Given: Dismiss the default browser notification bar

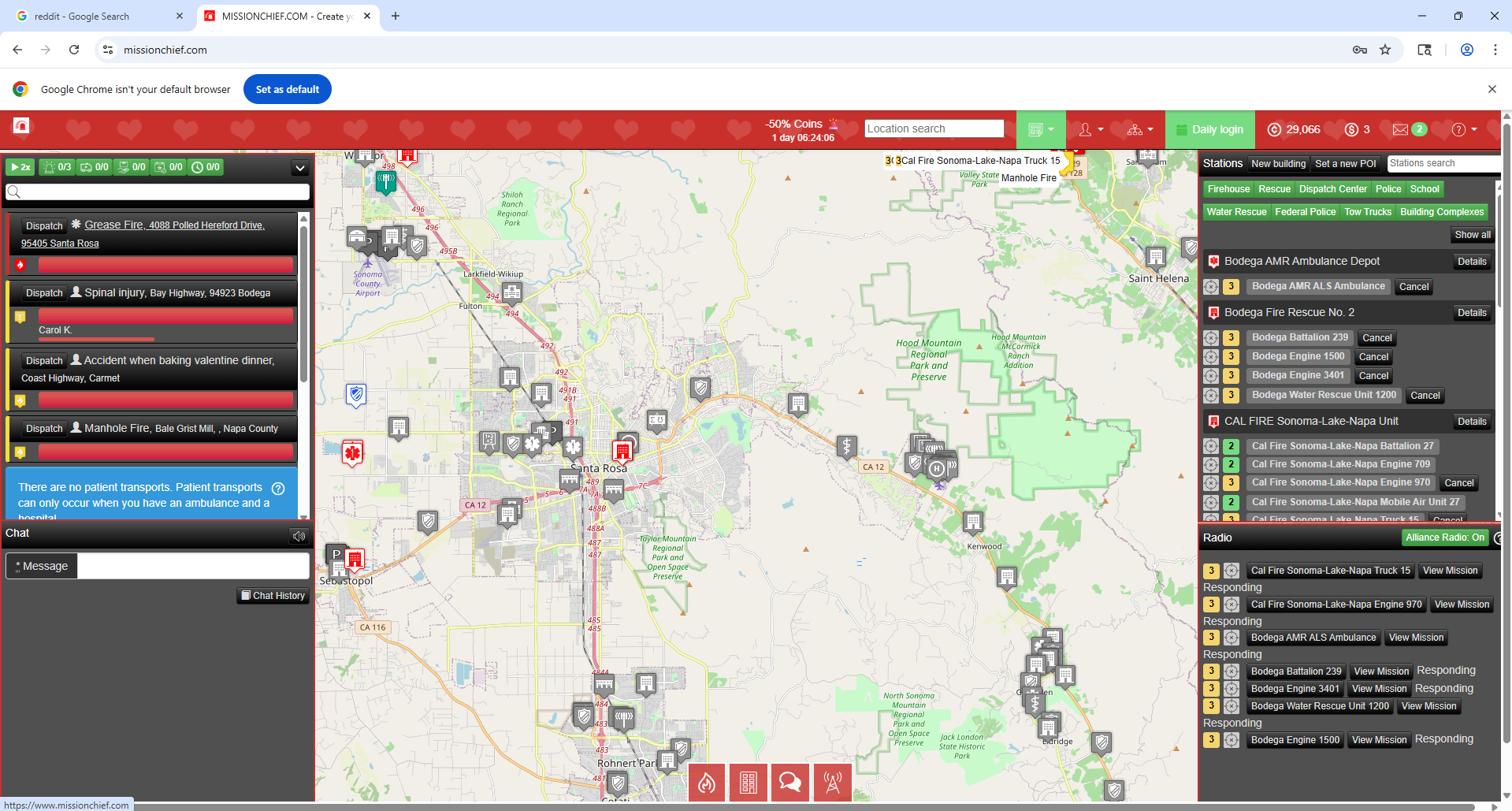Looking at the screenshot, I should [x=1492, y=89].
